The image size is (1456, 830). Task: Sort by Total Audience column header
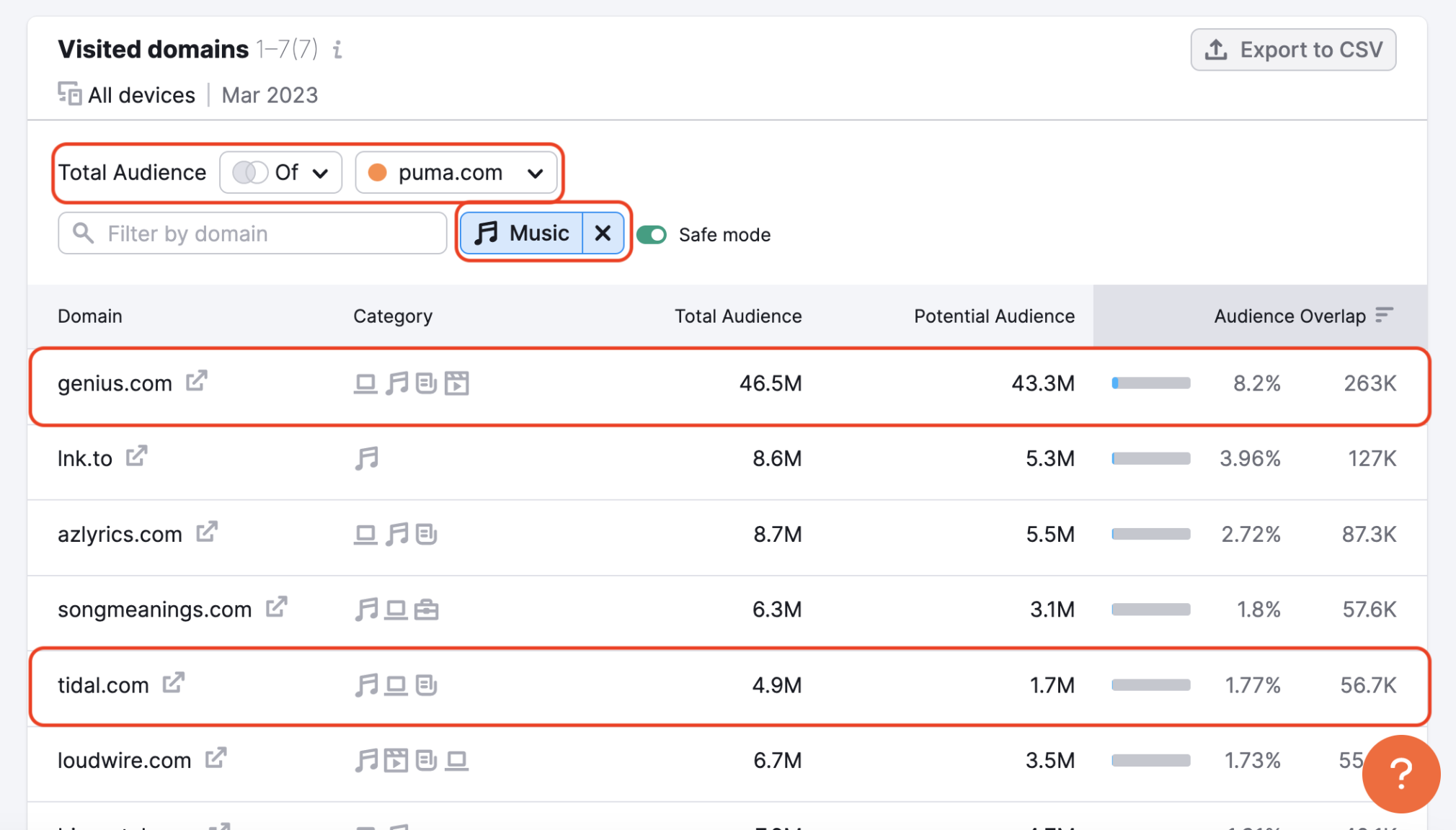point(738,316)
